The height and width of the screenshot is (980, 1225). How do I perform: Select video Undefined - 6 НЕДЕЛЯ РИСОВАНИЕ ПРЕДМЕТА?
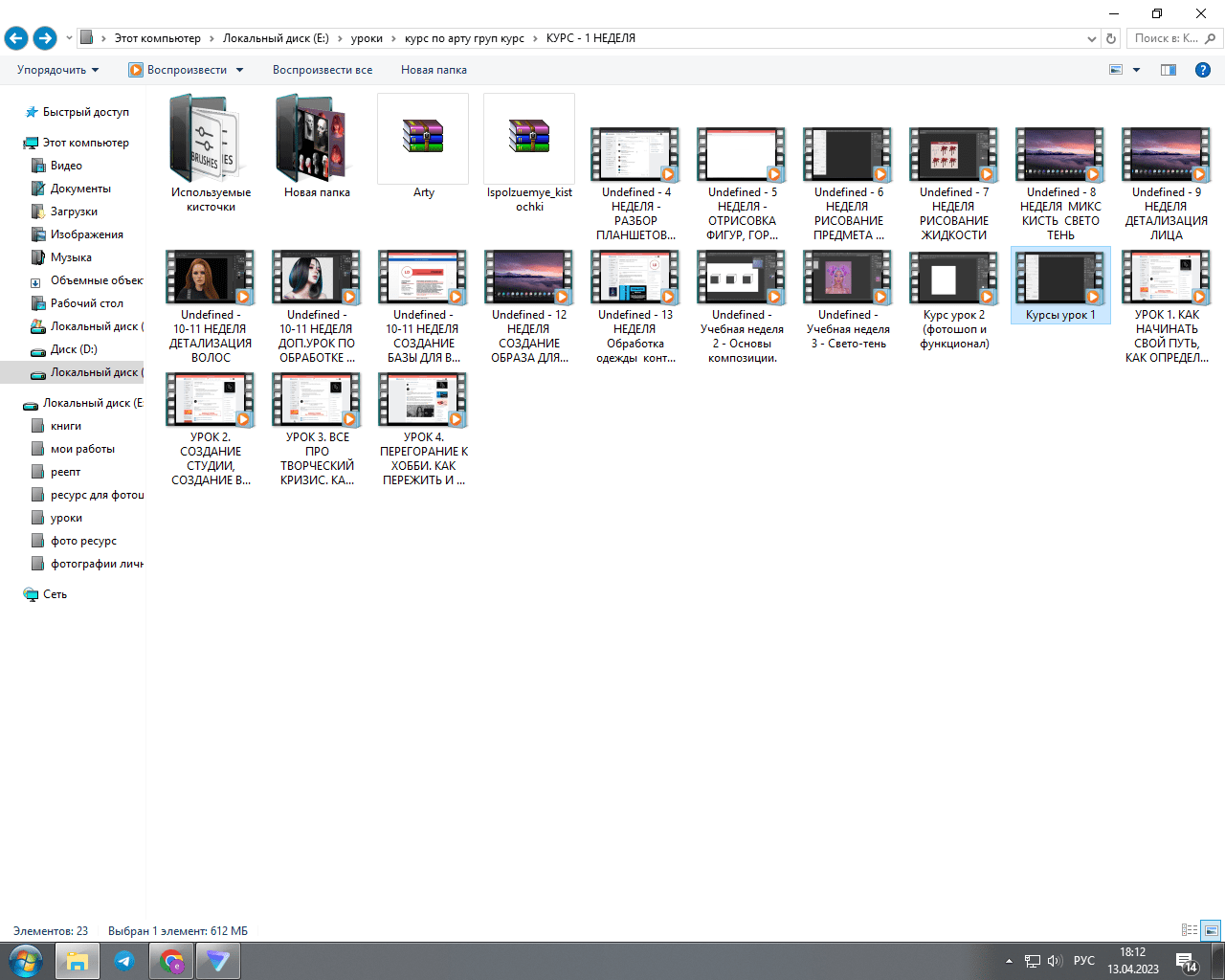(848, 184)
